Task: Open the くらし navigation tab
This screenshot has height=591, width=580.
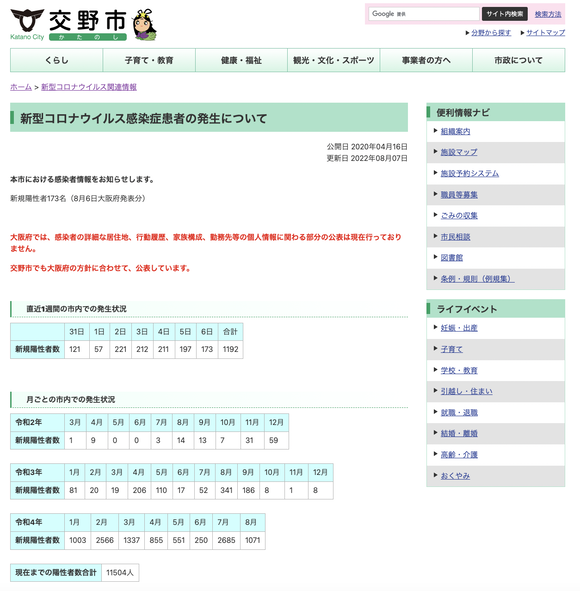Action: coord(57,60)
